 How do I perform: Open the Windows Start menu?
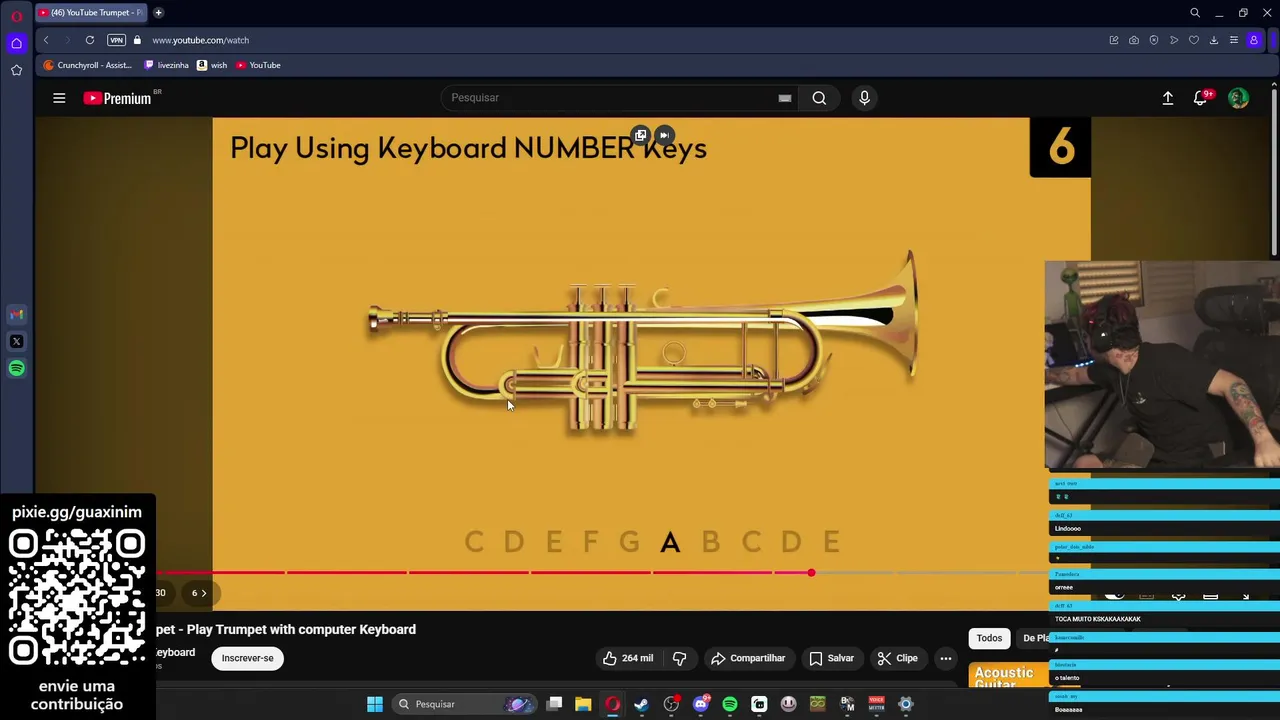375,704
